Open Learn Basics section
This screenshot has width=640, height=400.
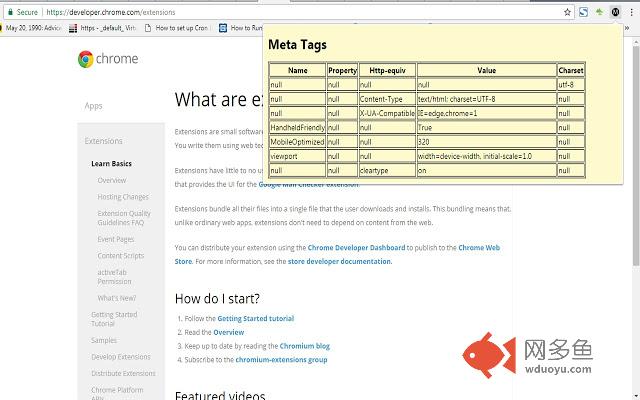pyautogui.click(x=111, y=164)
